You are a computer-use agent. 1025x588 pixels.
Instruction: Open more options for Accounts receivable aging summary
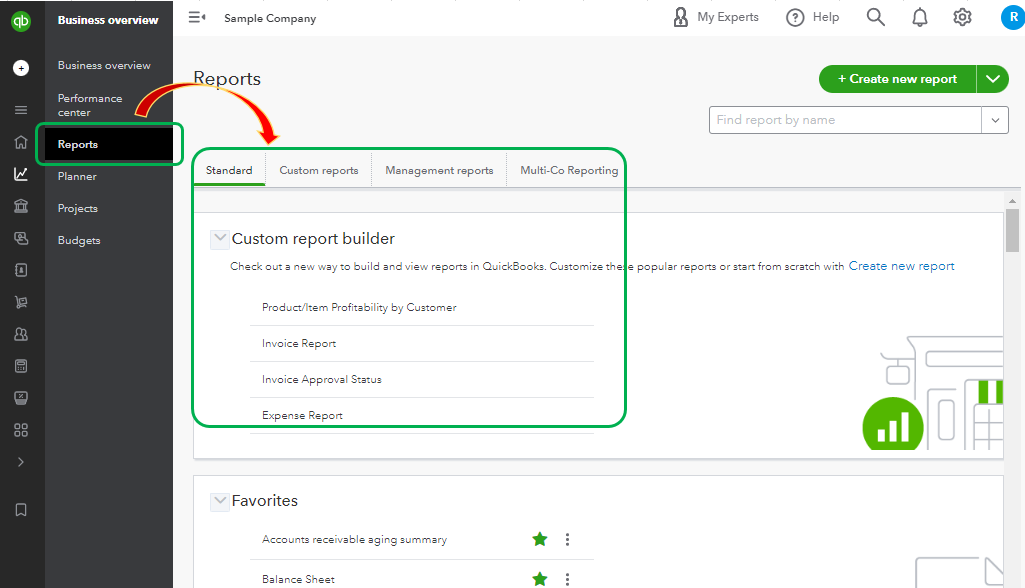pos(567,539)
